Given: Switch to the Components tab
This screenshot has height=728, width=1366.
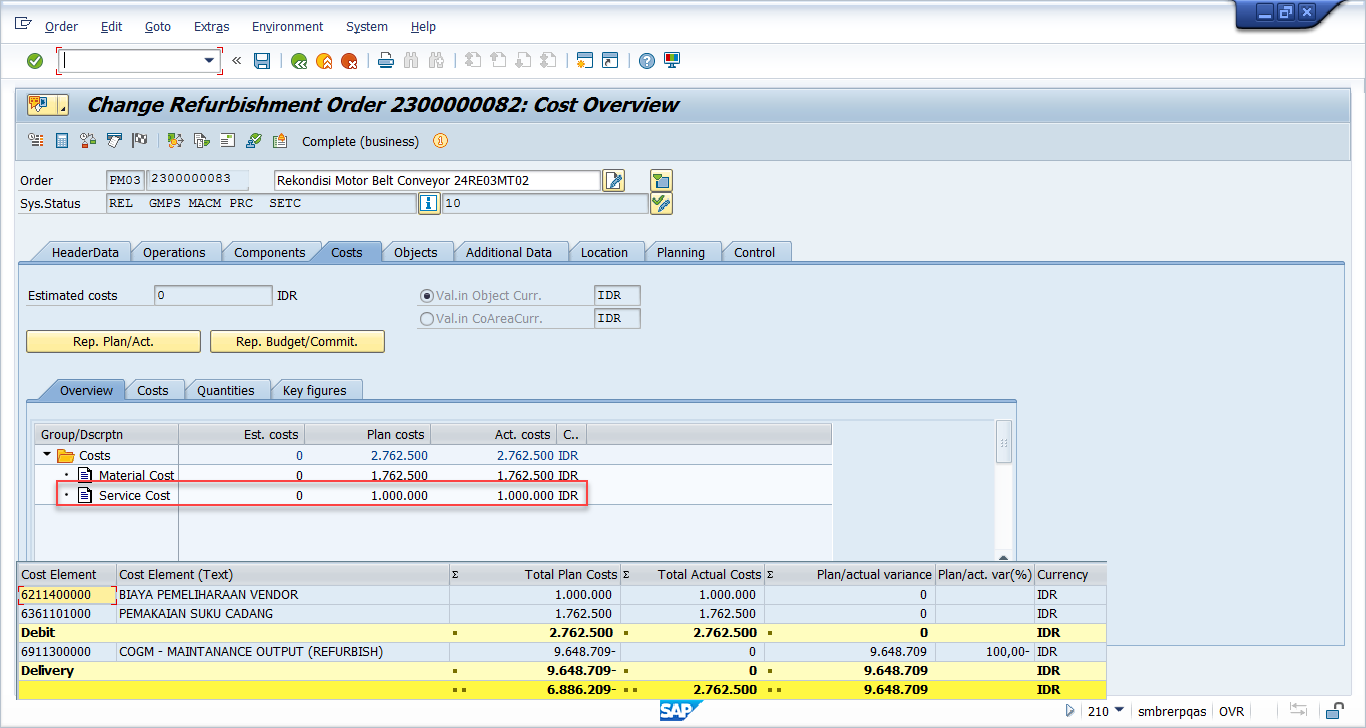Looking at the screenshot, I should point(269,253).
